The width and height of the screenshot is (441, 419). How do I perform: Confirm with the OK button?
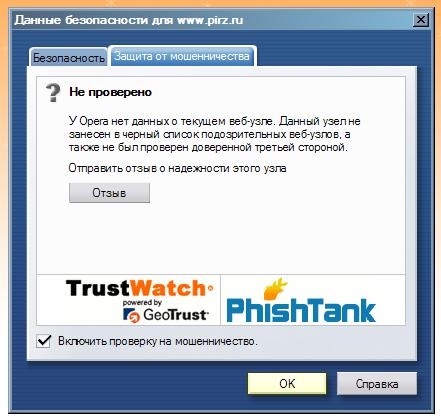[x=287, y=383]
